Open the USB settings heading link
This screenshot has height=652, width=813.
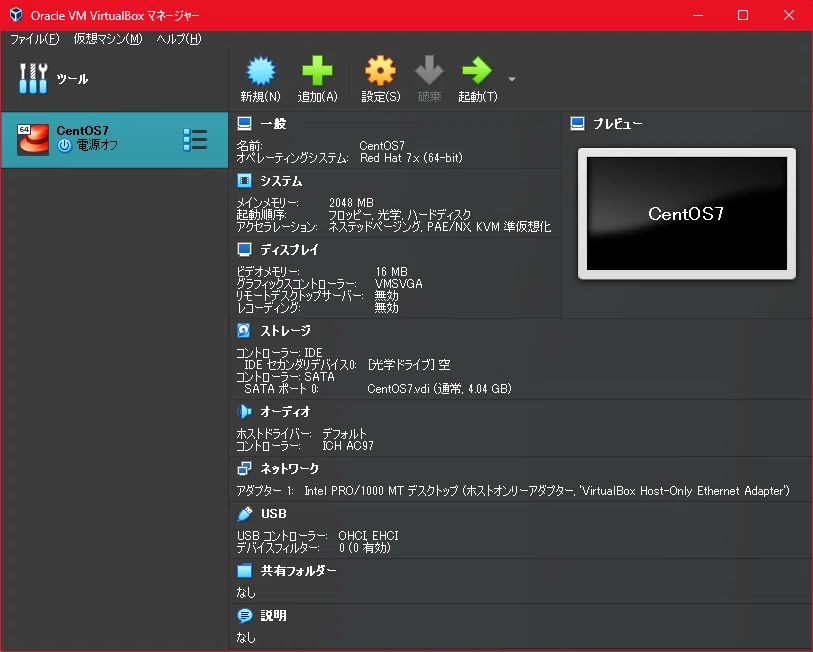tap(274, 514)
